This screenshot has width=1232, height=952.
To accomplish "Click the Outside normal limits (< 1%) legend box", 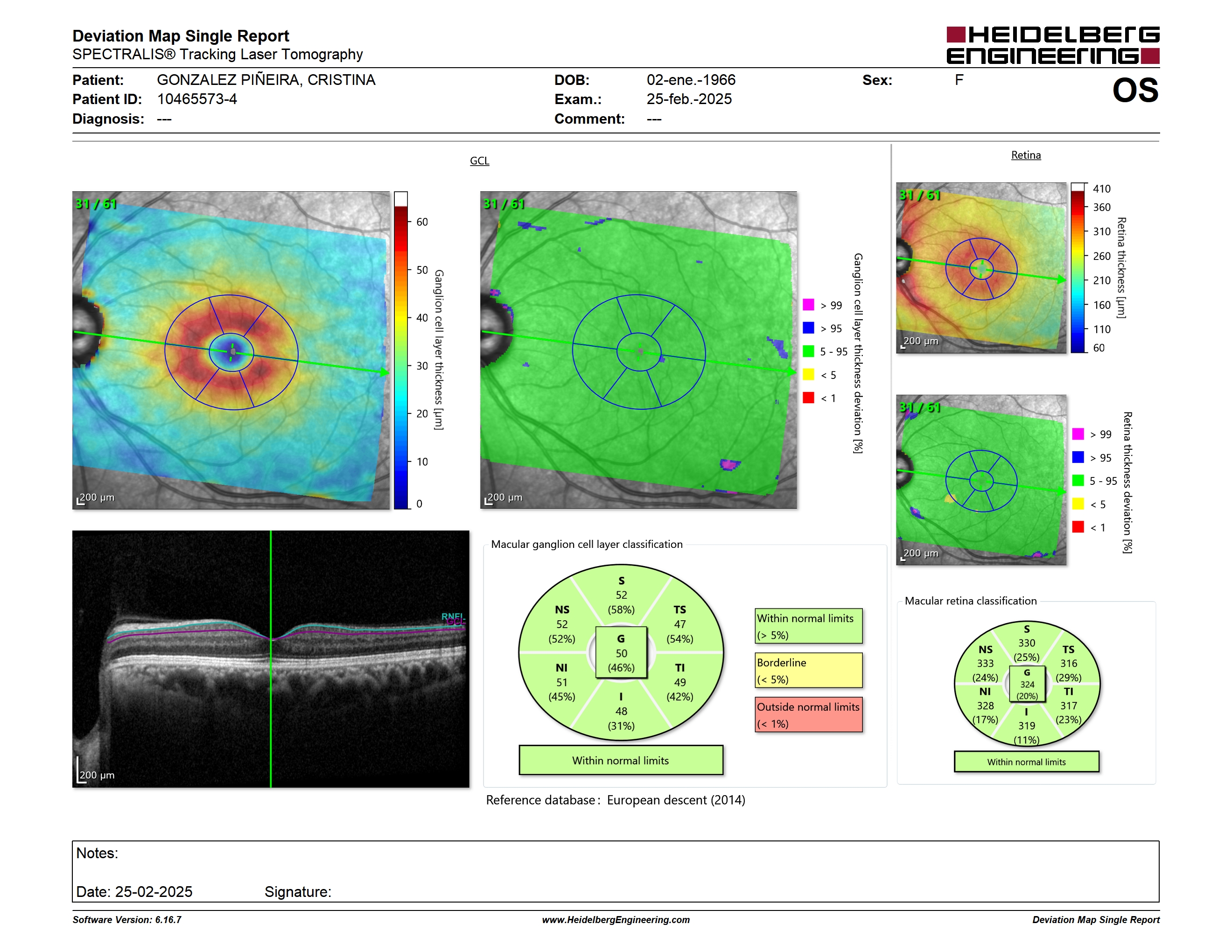I will pos(808,714).
